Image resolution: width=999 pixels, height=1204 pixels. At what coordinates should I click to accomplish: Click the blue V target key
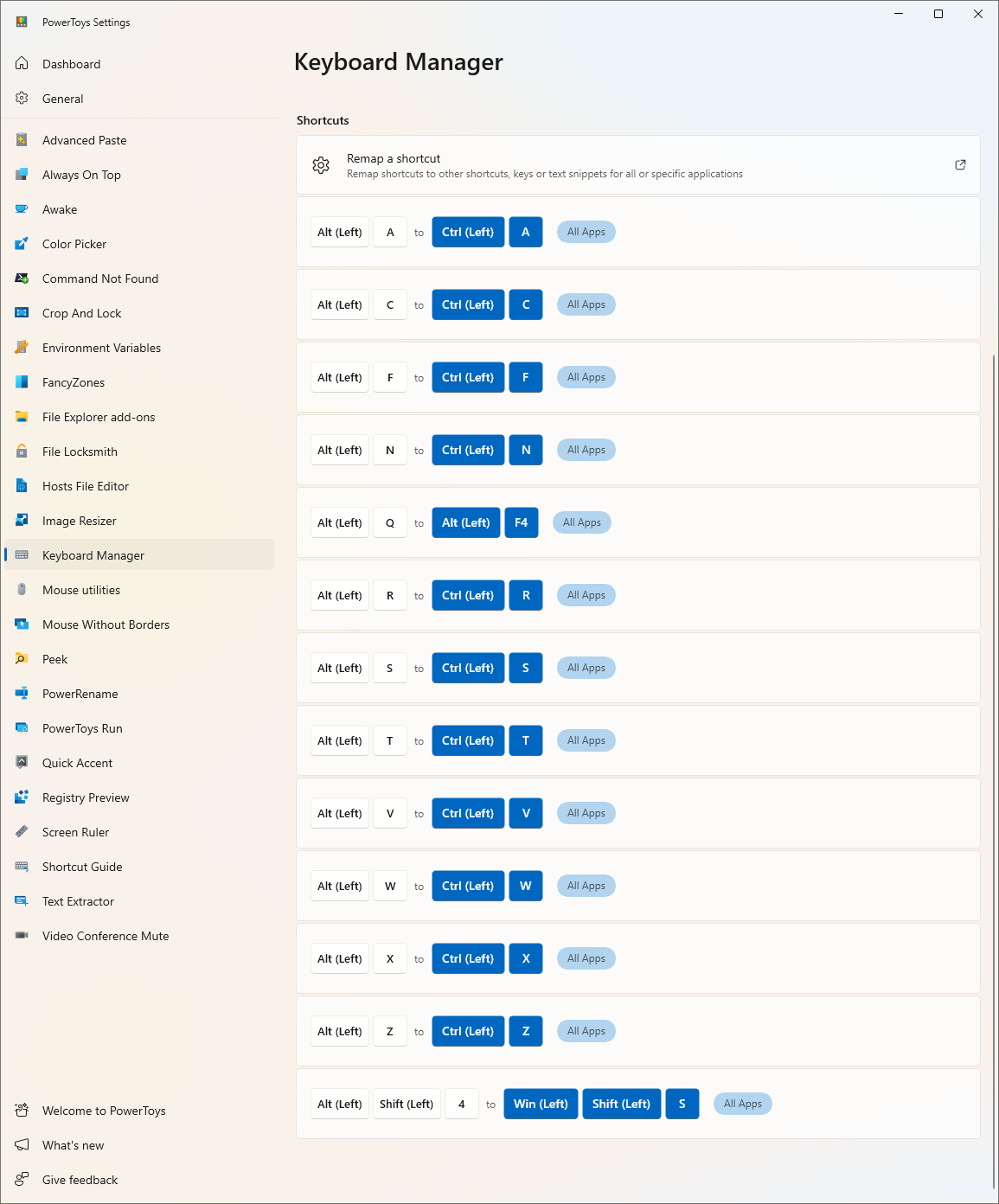point(526,813)
